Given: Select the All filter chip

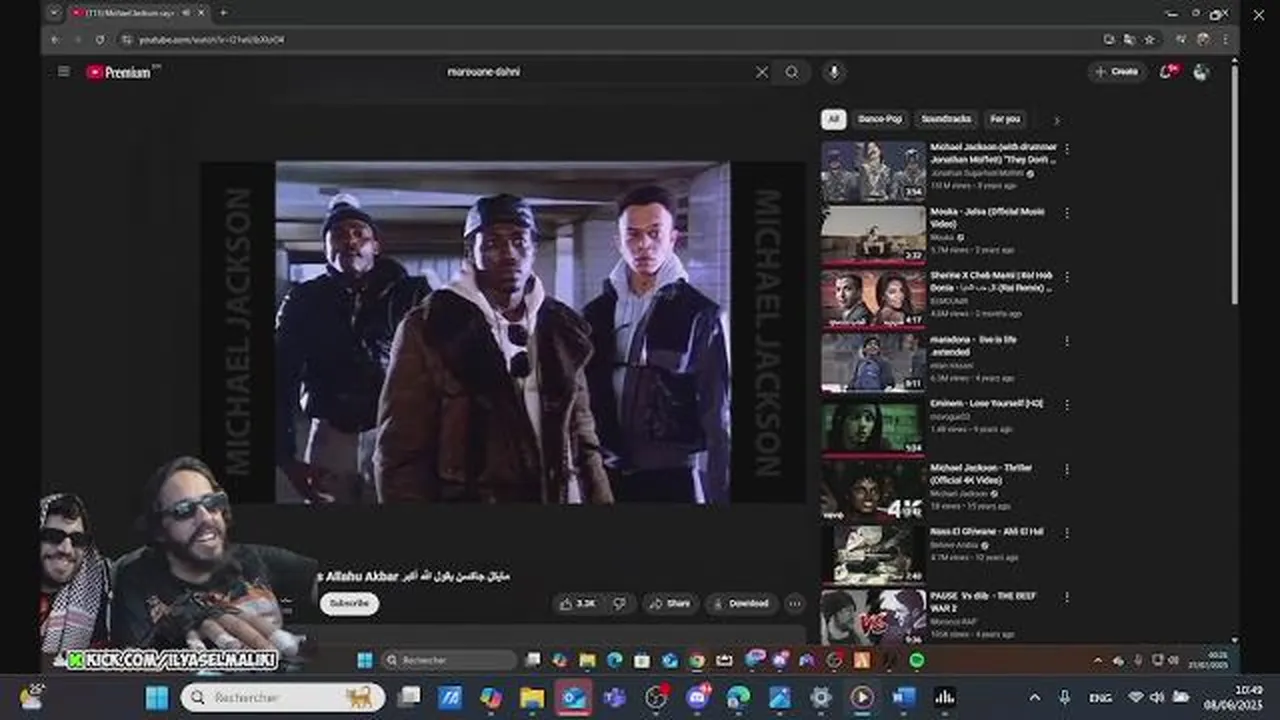Looking at the screenshot, I should [x=833, y=119].
